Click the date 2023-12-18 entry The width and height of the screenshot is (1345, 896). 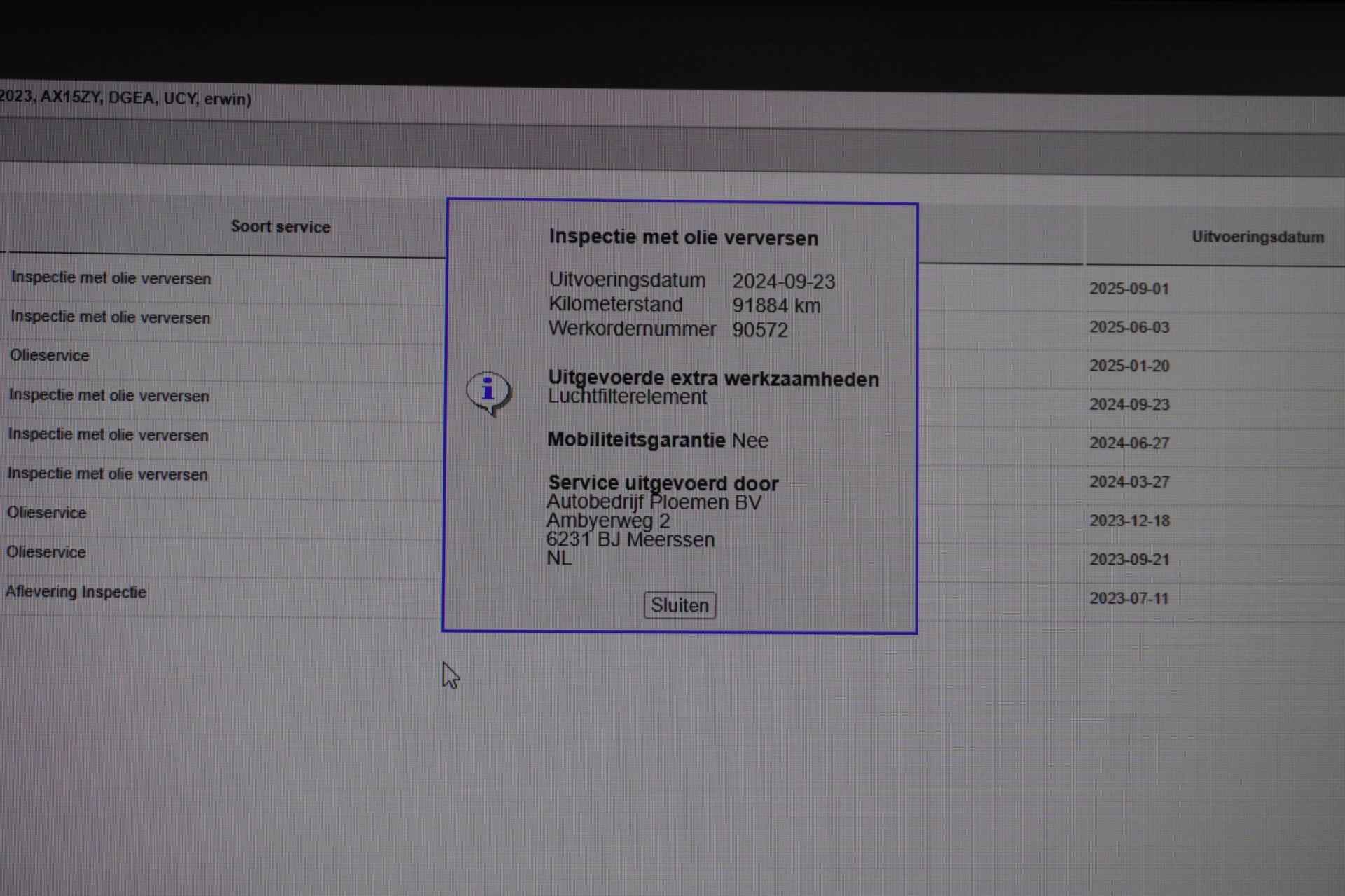[1129, 521]
